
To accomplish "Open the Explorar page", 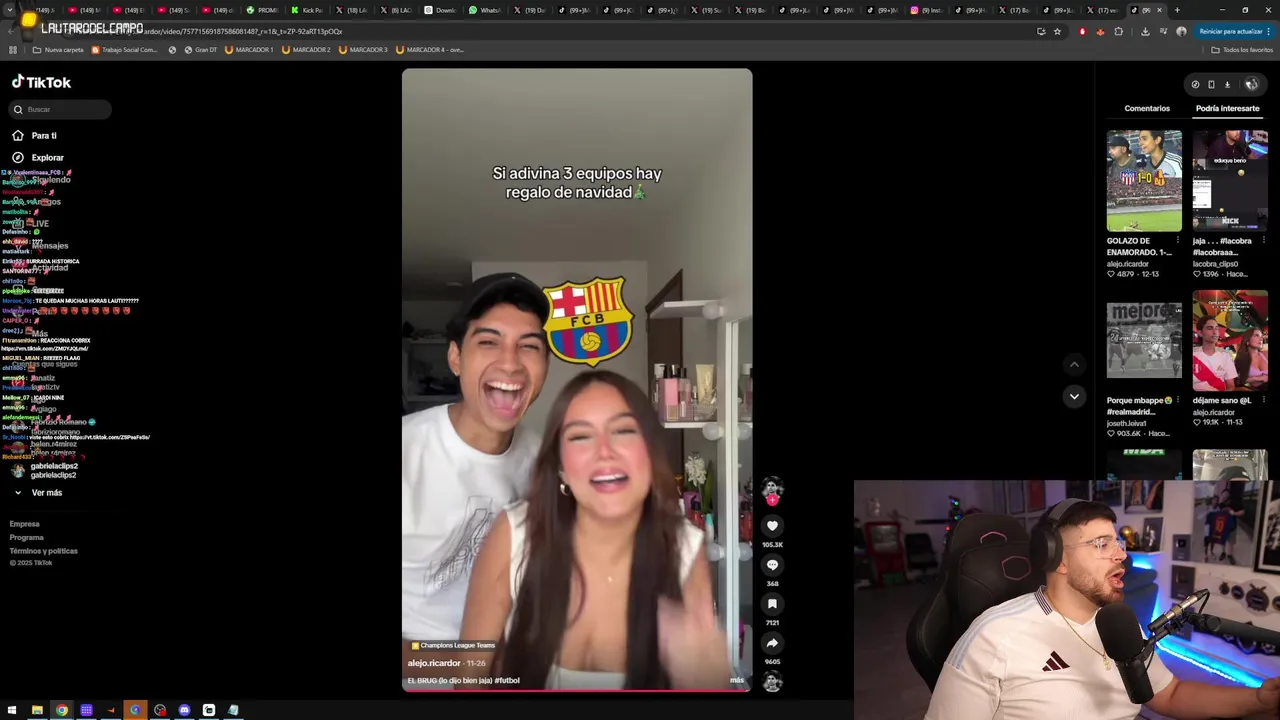I will pyautogui.click(x=47, y=157).
